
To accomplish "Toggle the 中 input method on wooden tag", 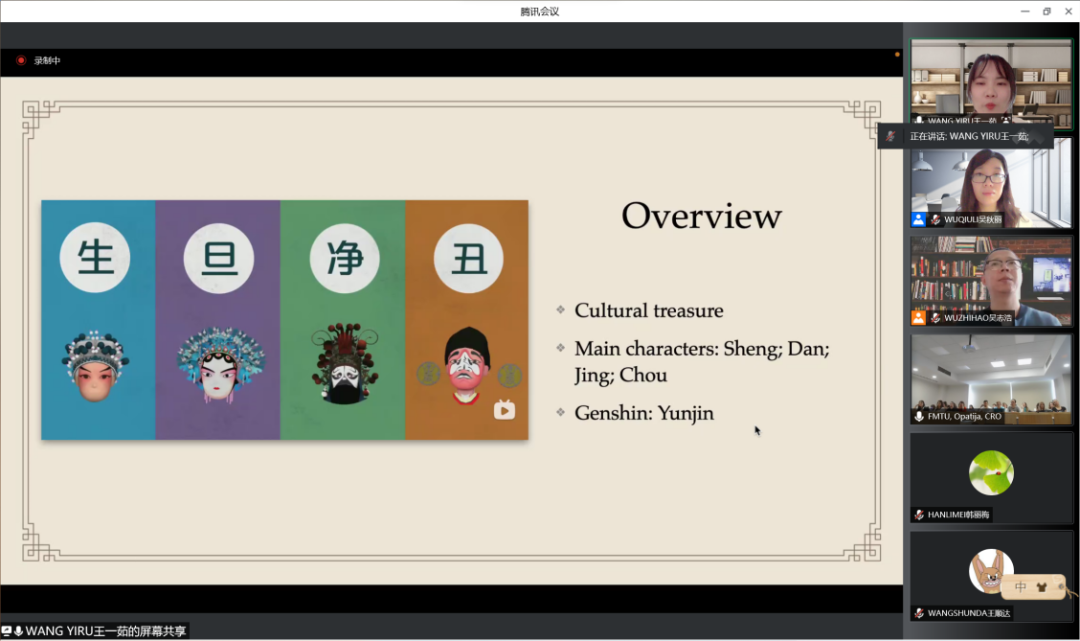I will (1021, 588).
